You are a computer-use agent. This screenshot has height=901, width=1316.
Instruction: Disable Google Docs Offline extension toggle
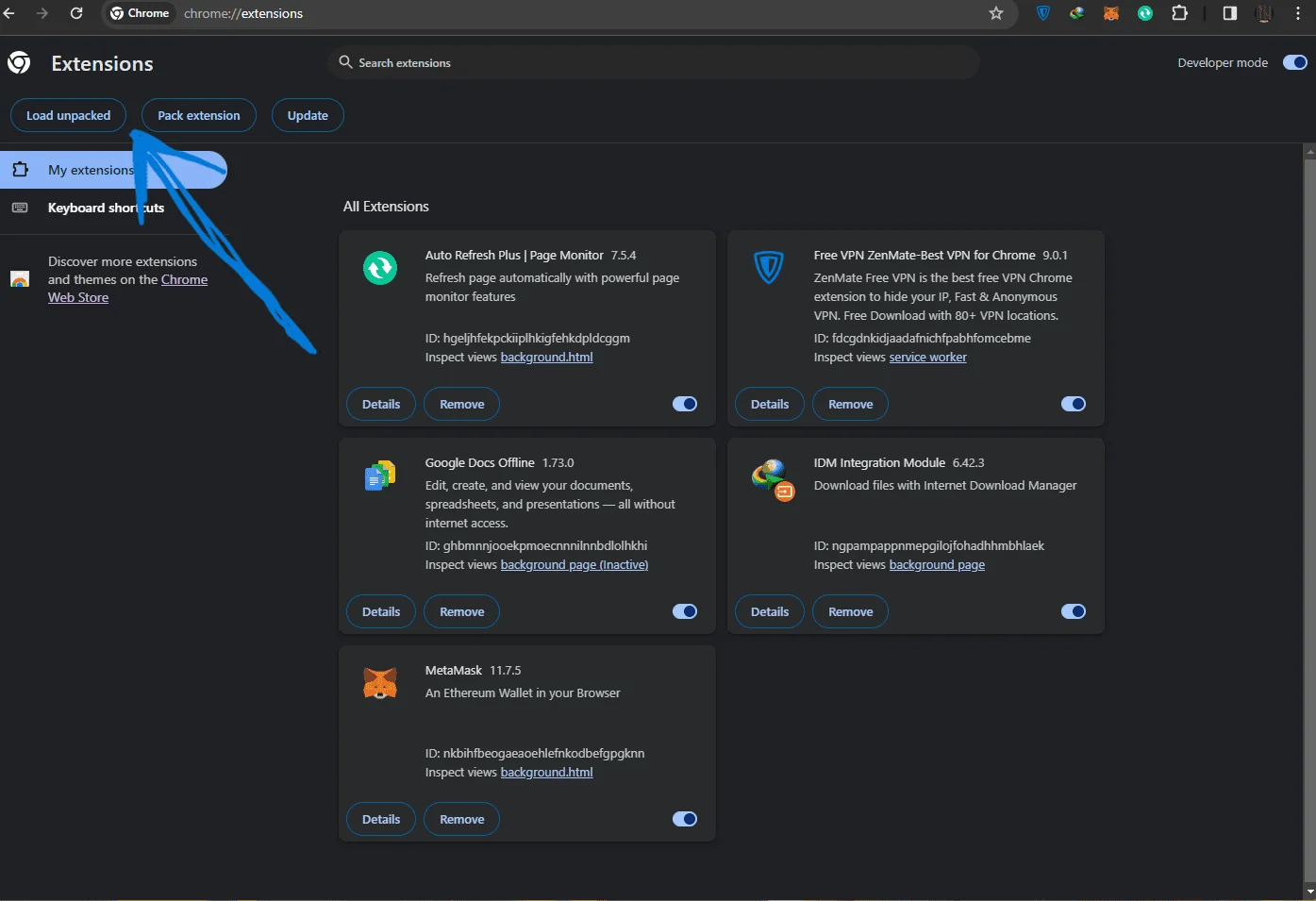(685, 611)
